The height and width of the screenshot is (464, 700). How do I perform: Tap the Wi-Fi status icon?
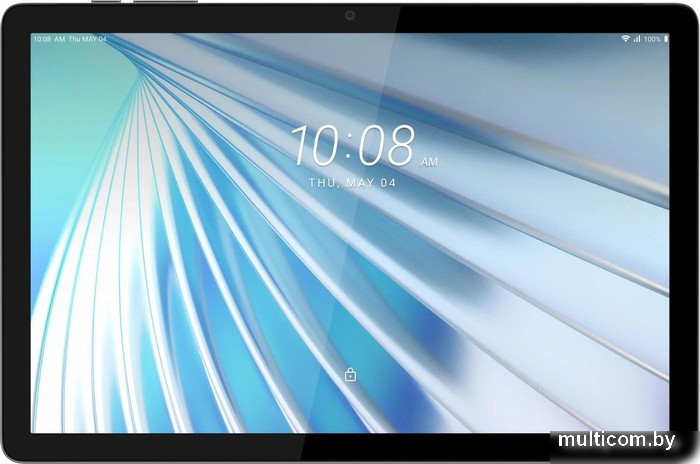point(625,39)
